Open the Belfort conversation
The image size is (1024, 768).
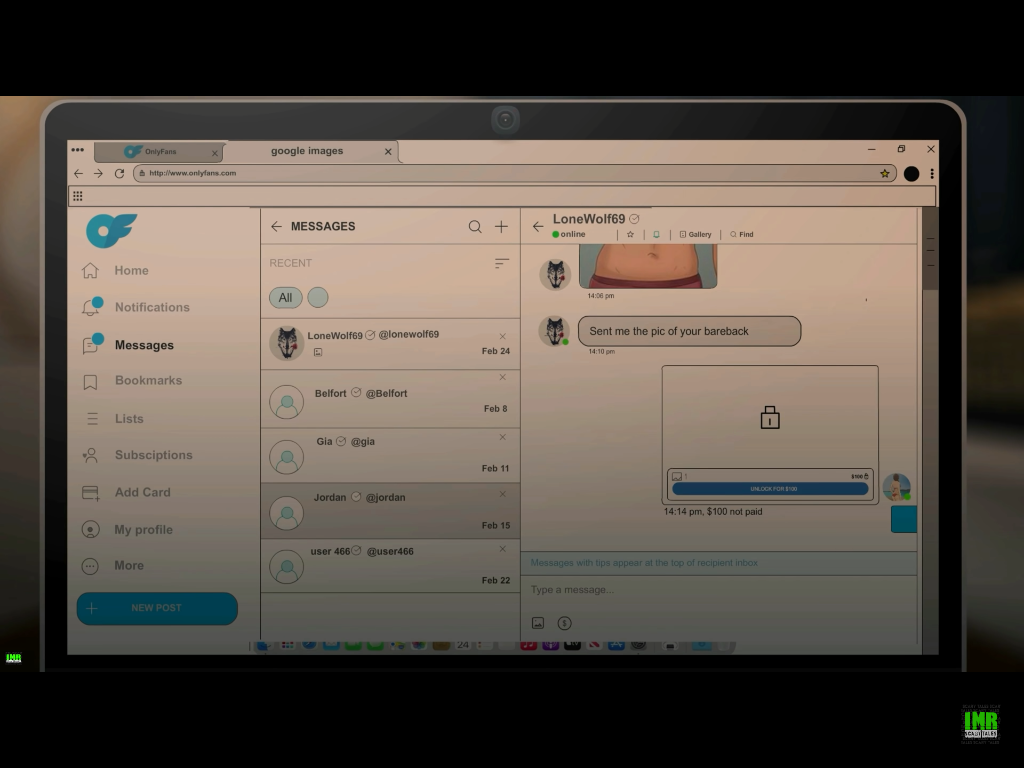[x=391, y=399]
